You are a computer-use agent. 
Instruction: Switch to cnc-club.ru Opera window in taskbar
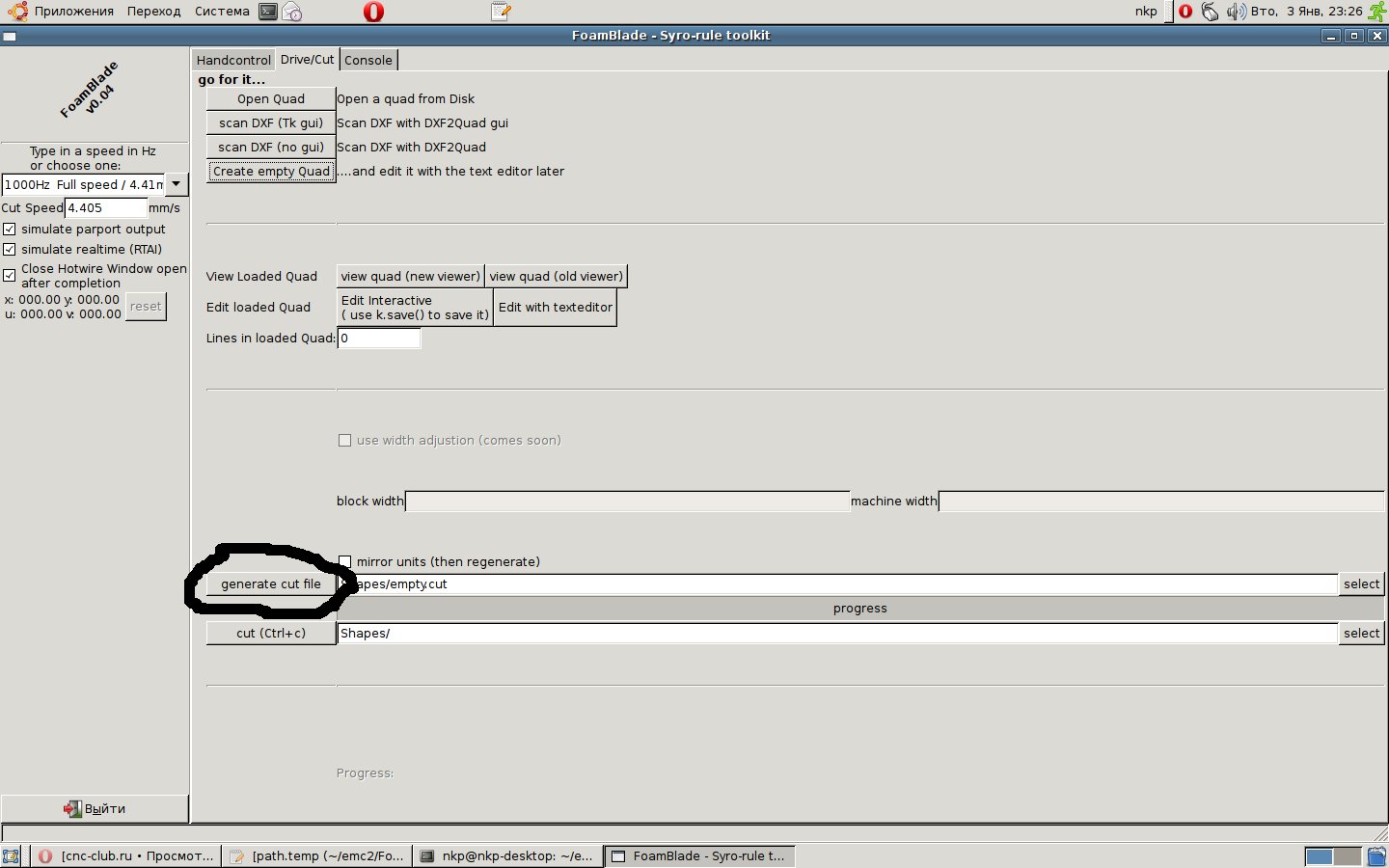point(126,855)
